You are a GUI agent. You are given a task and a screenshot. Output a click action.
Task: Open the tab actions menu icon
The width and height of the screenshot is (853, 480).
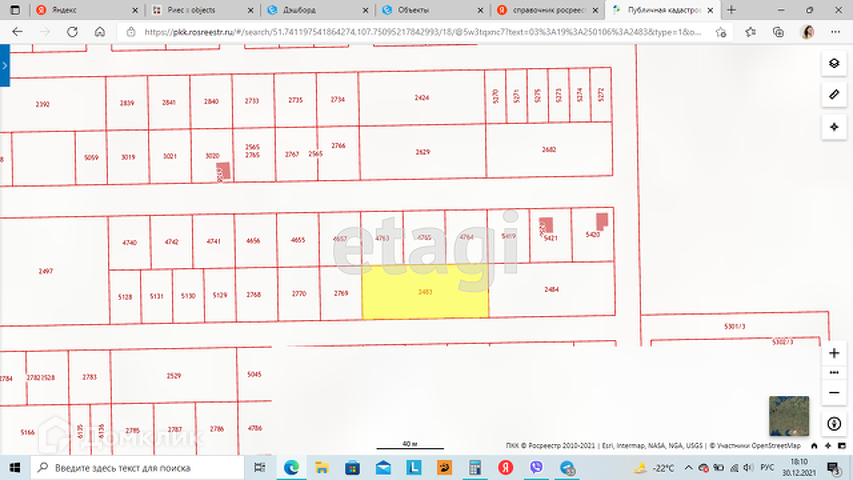coord(15,10)
